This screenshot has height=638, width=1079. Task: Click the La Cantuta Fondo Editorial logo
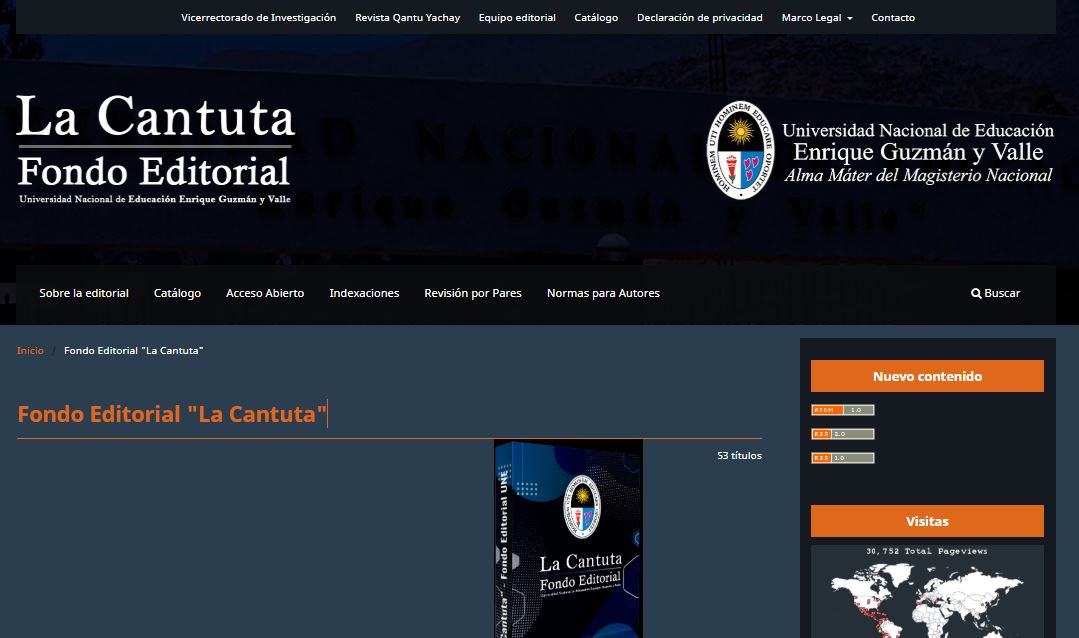click(x=155, y=150)
